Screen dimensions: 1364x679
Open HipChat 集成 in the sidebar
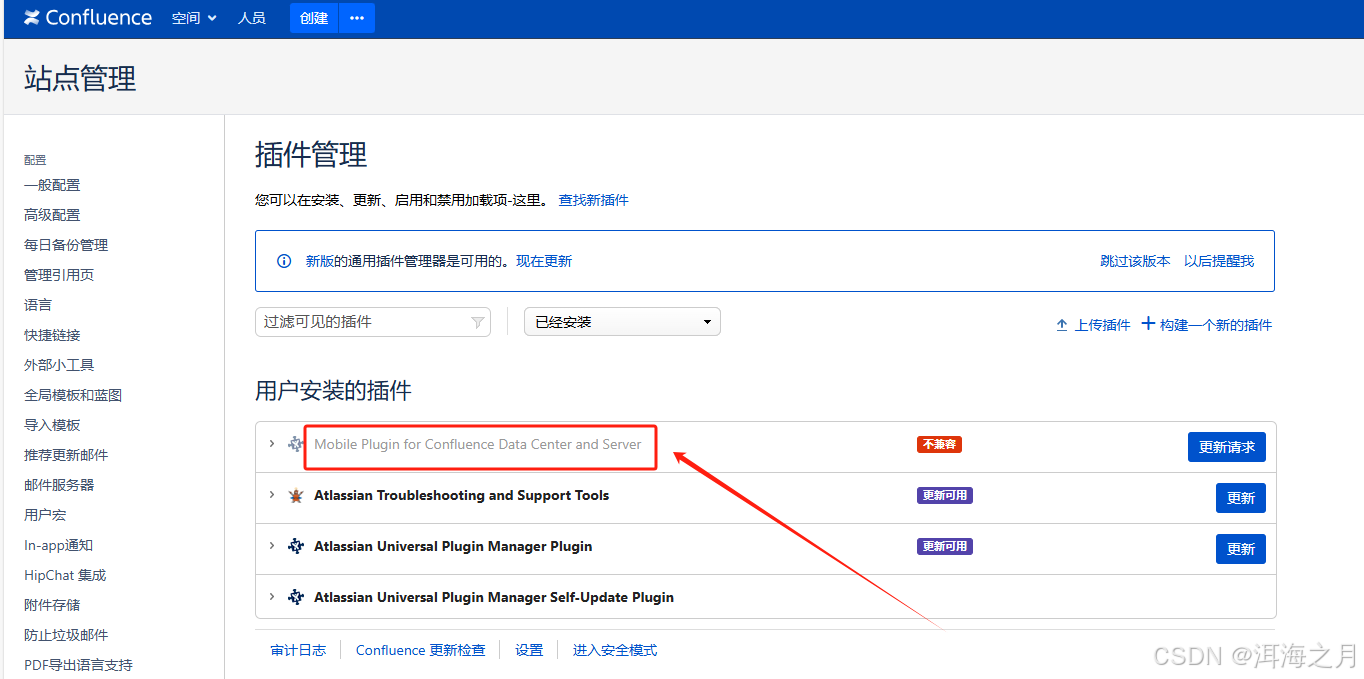coord(65,575)
